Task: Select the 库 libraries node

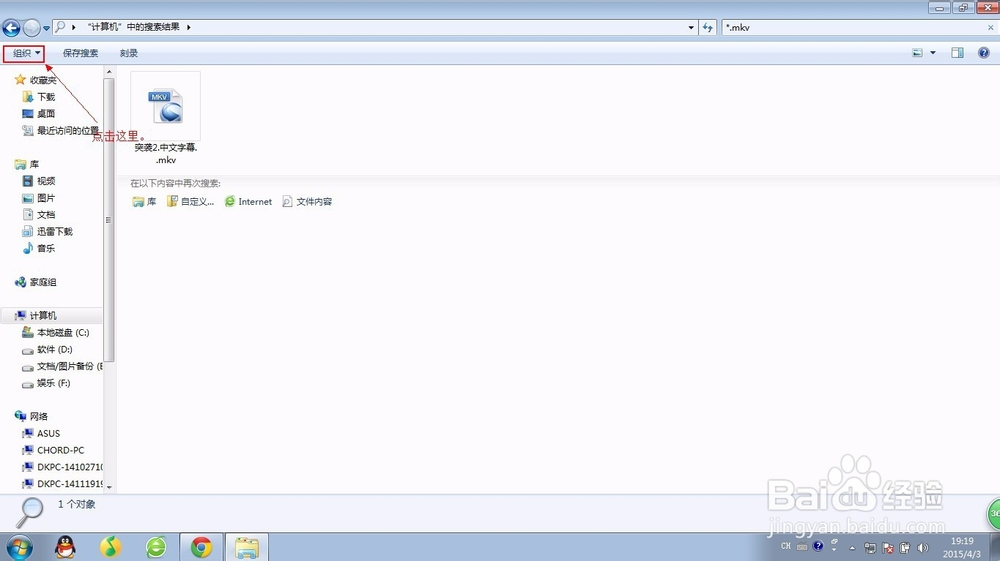Action: tap(27, 164)
